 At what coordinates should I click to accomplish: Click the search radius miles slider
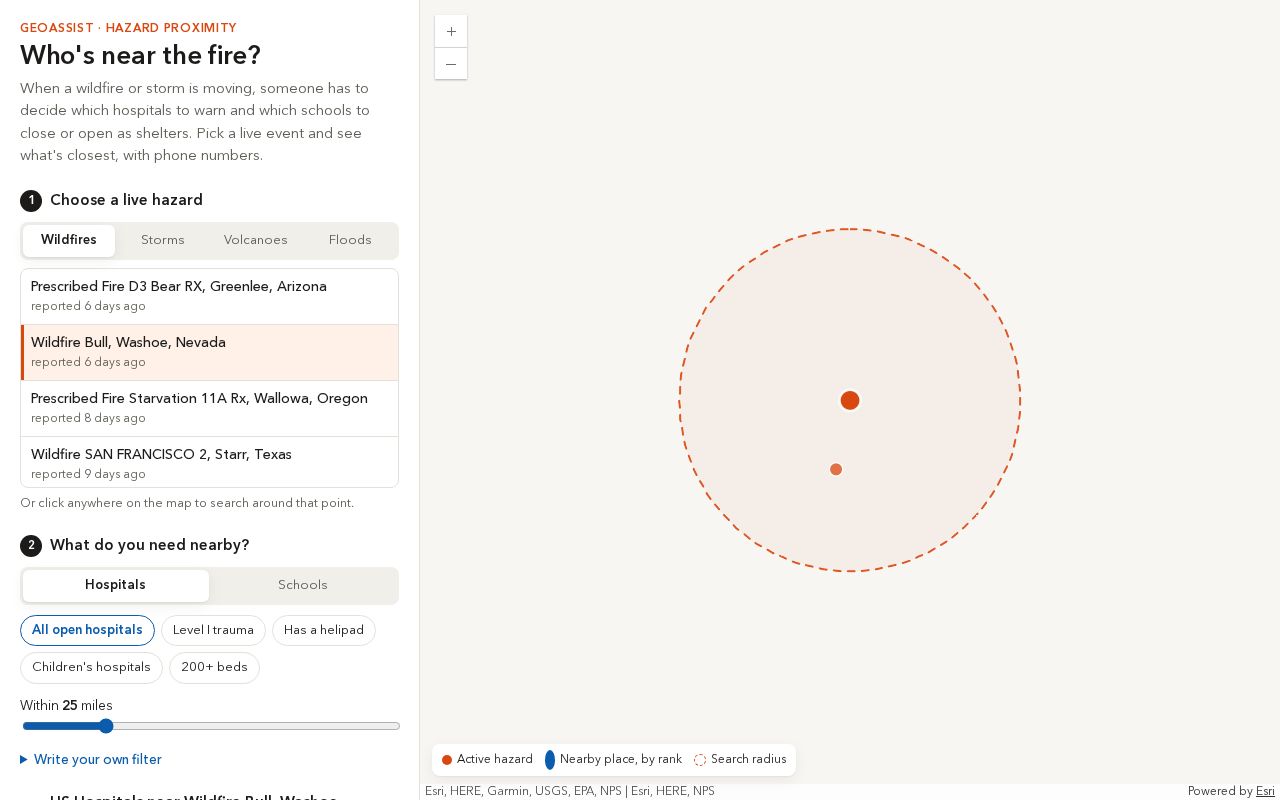click(x=210, y=726)
